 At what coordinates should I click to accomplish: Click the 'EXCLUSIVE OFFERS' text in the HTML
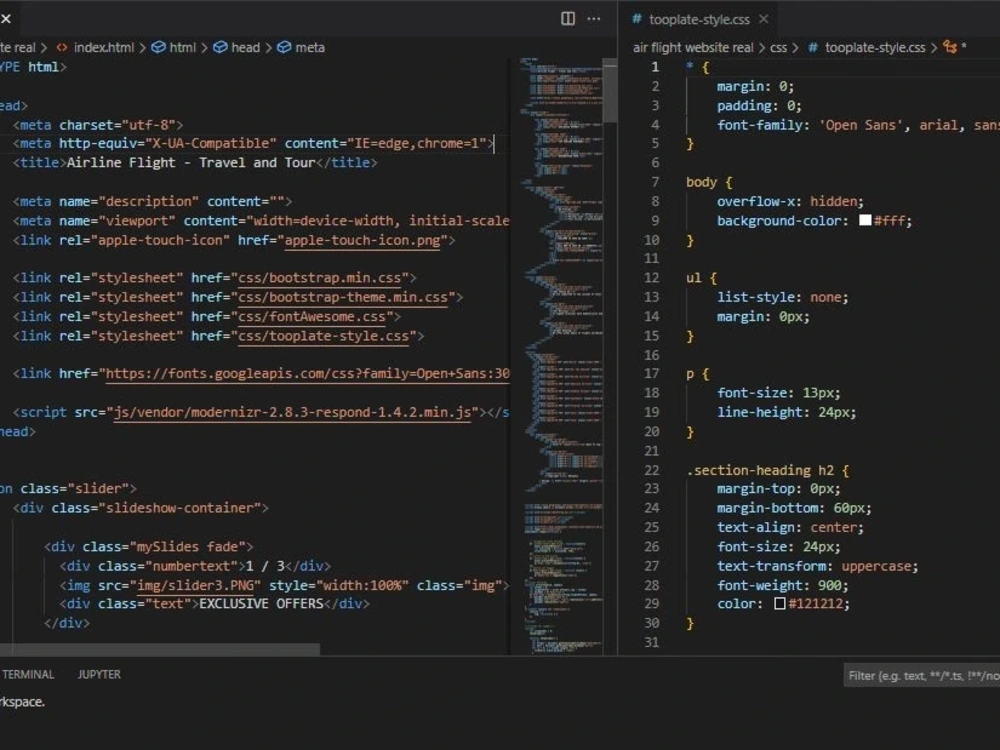pos(261,604)
